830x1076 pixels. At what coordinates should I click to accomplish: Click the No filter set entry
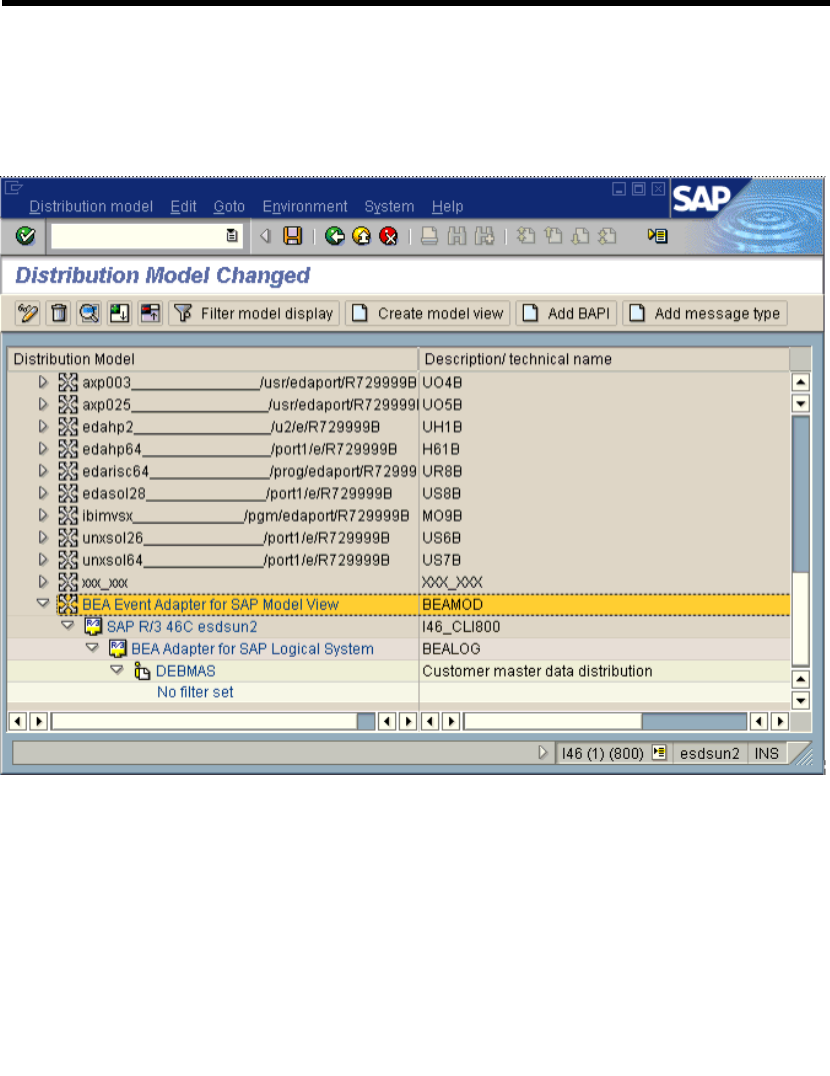195,692
